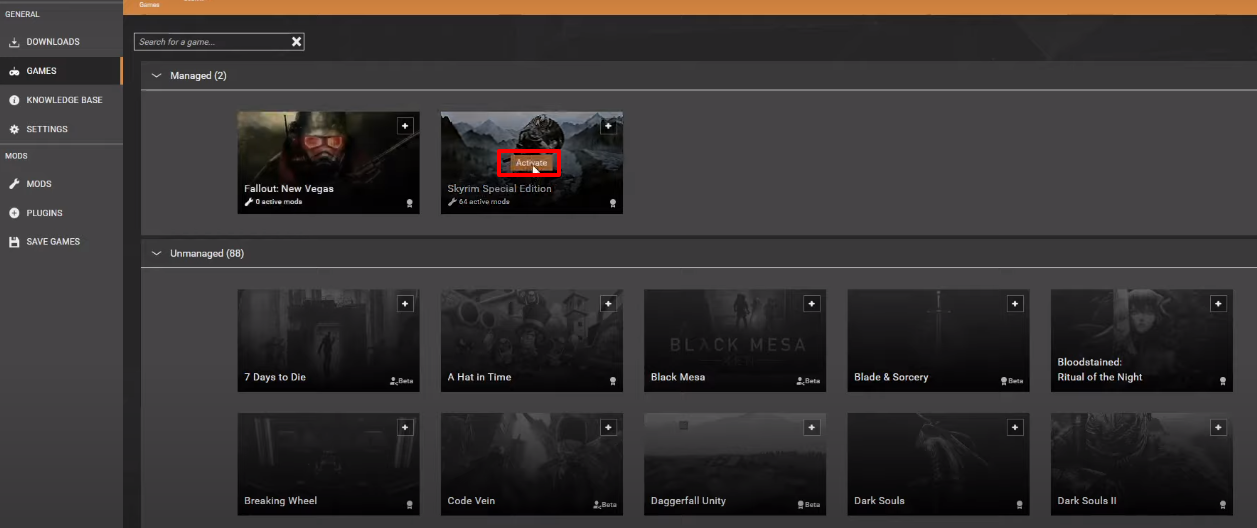This screenshot has width=1257, height=528.
Task: Click the '64 active mods' text
Action: click(x=484, y=202)
